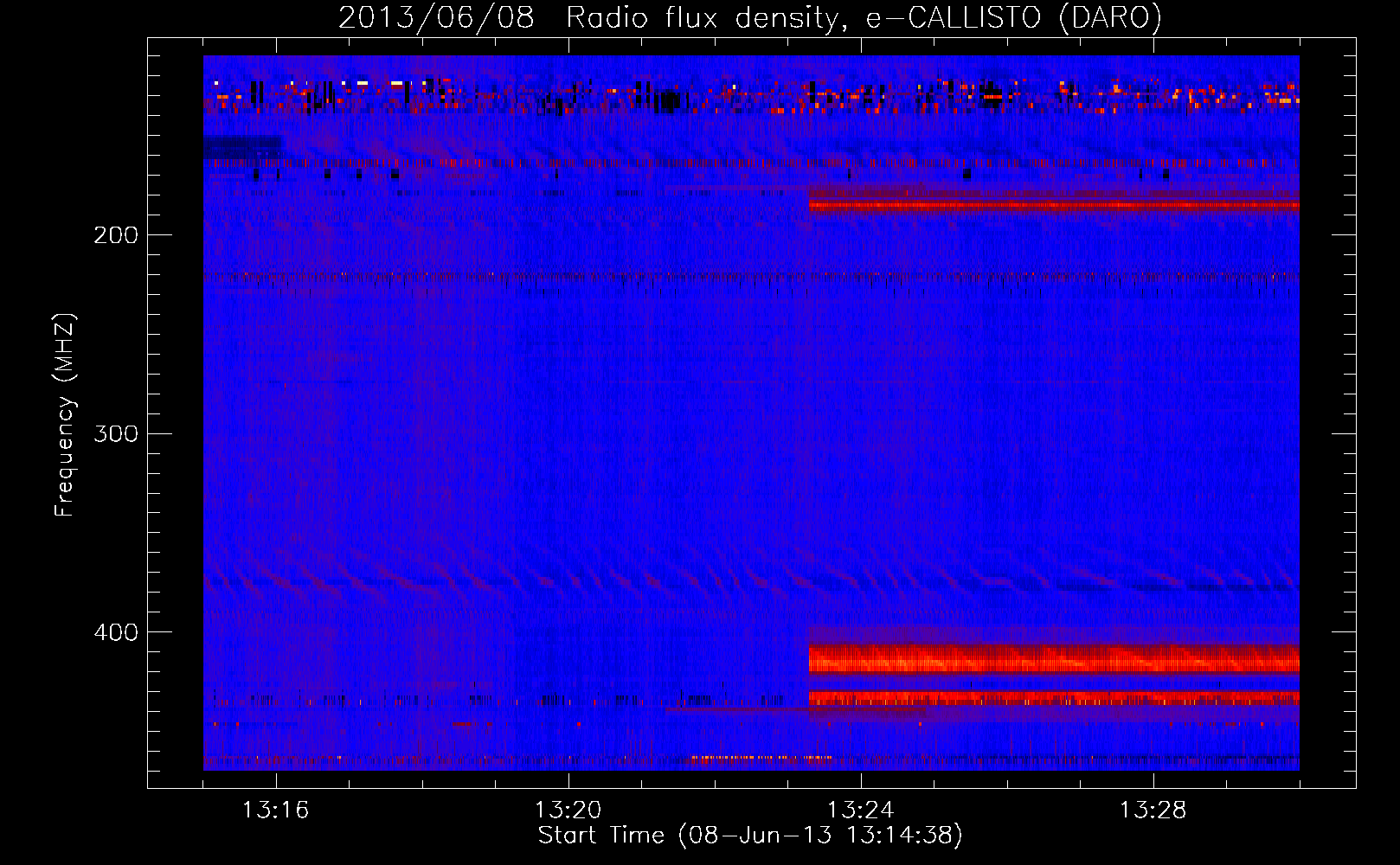Click the plot title '2013/06/08 Radio flux density'
The height and width of the screenshot is (865, 1400).
[588, 17]
